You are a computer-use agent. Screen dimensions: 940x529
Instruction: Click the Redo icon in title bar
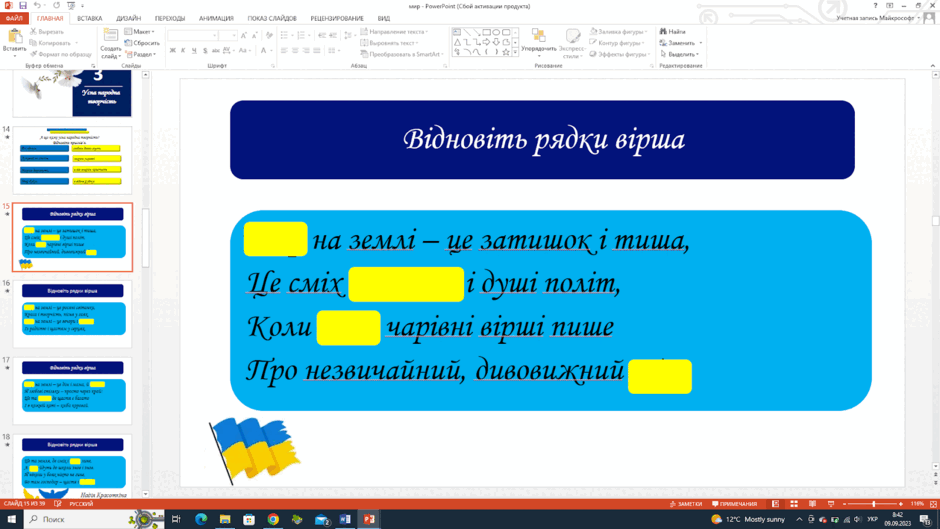(x=56, y=5)
